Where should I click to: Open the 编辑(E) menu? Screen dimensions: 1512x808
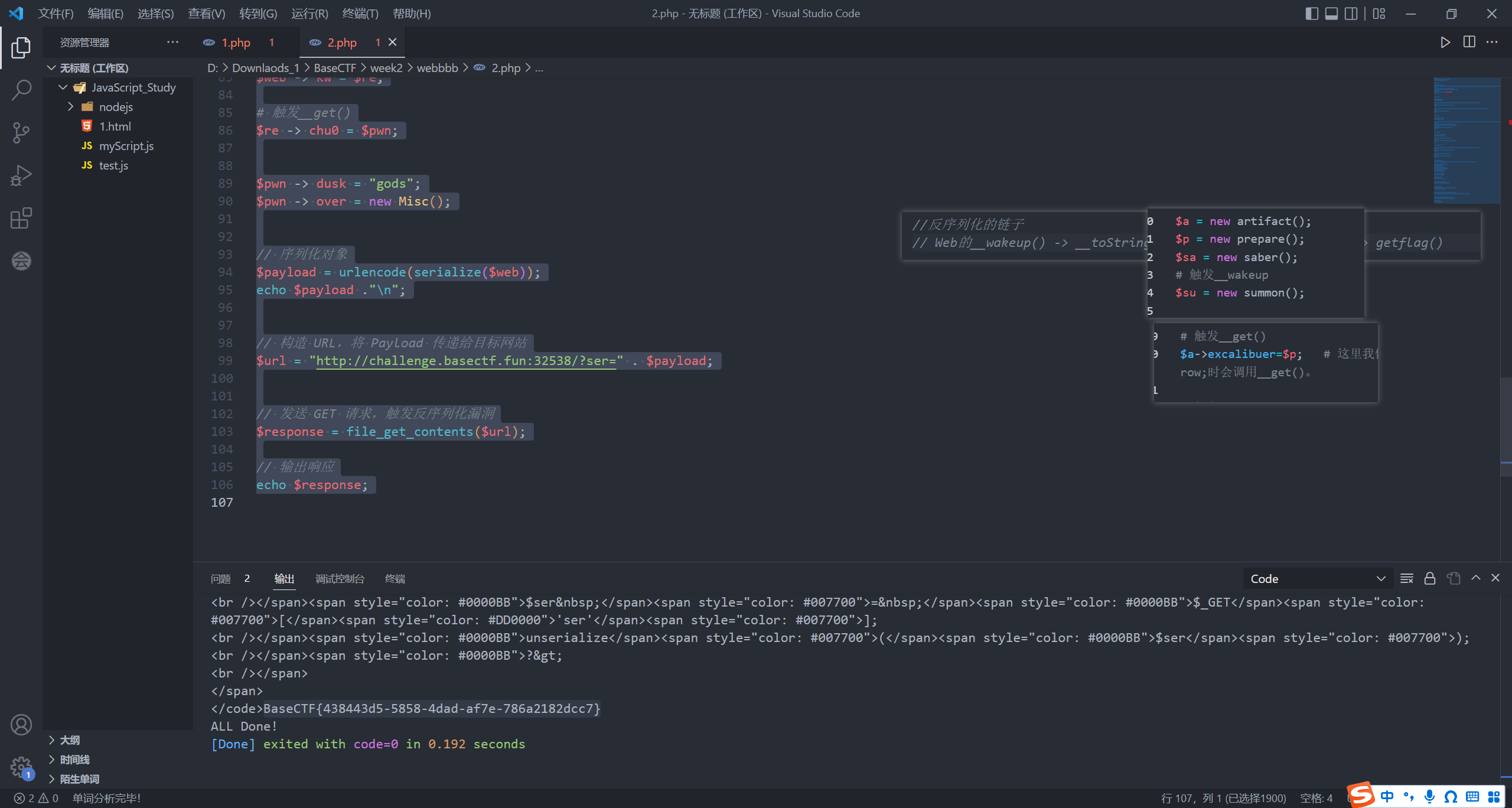tap(106, 14)
